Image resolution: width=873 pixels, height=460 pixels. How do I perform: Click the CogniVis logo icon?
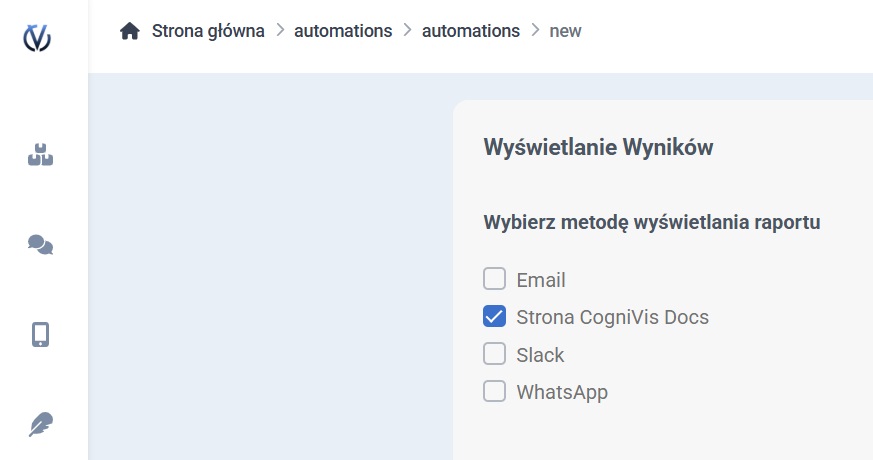pos(37,38)
